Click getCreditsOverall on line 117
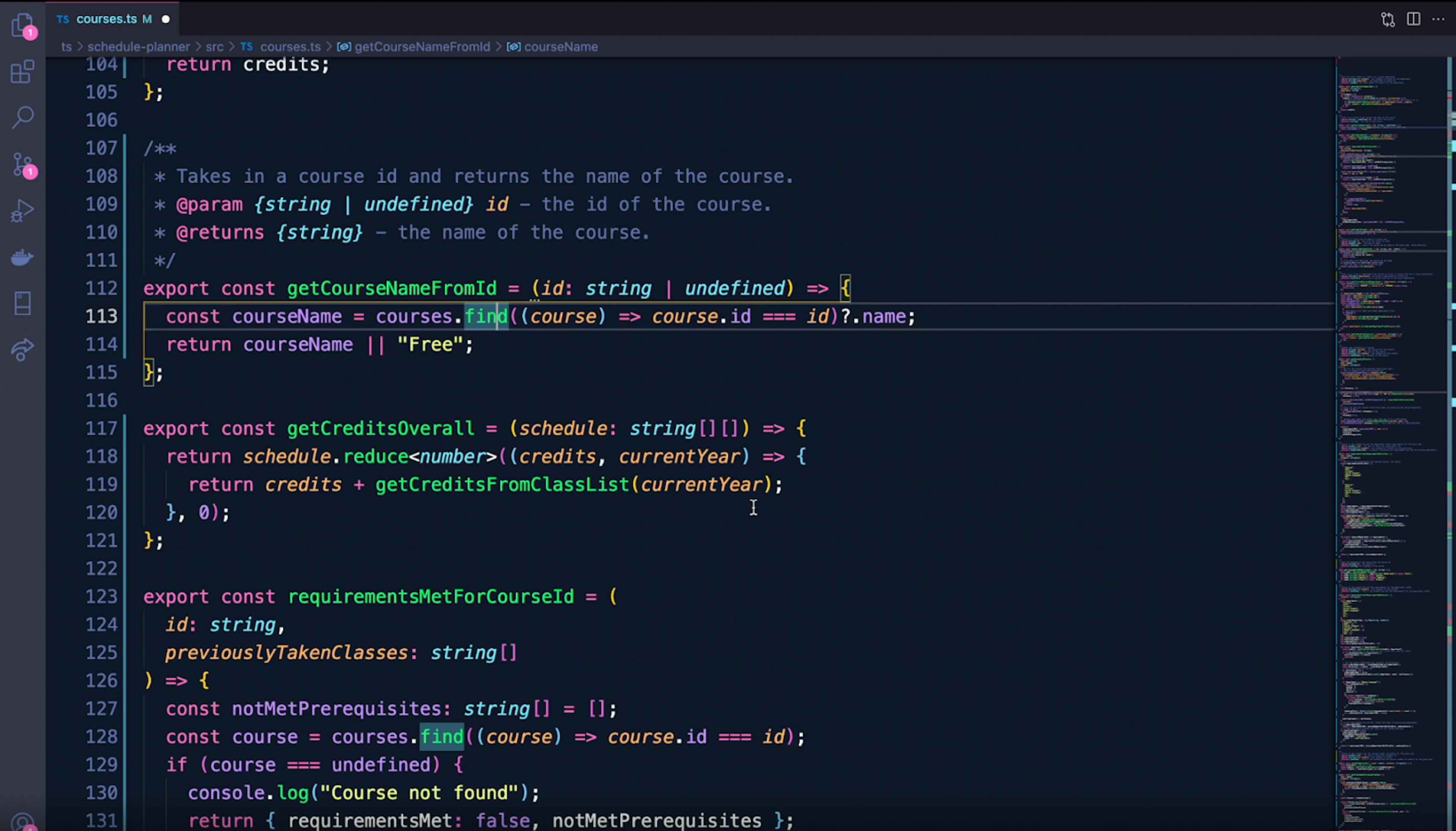Screen dimensions: 1456x831 pyautogui.click(x=381, y=429)
